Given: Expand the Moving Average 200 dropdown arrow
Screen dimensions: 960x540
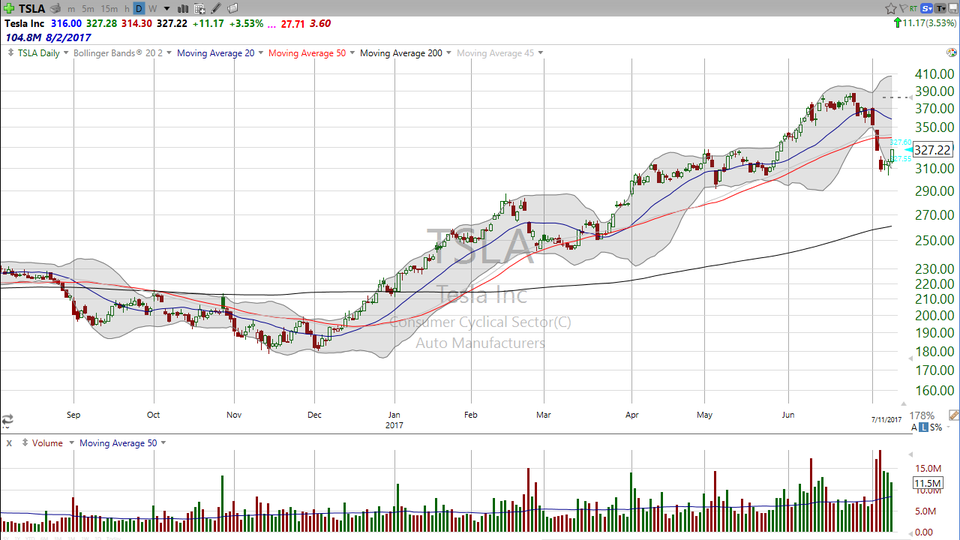Looking at the screenshot, I should [448, 53].
